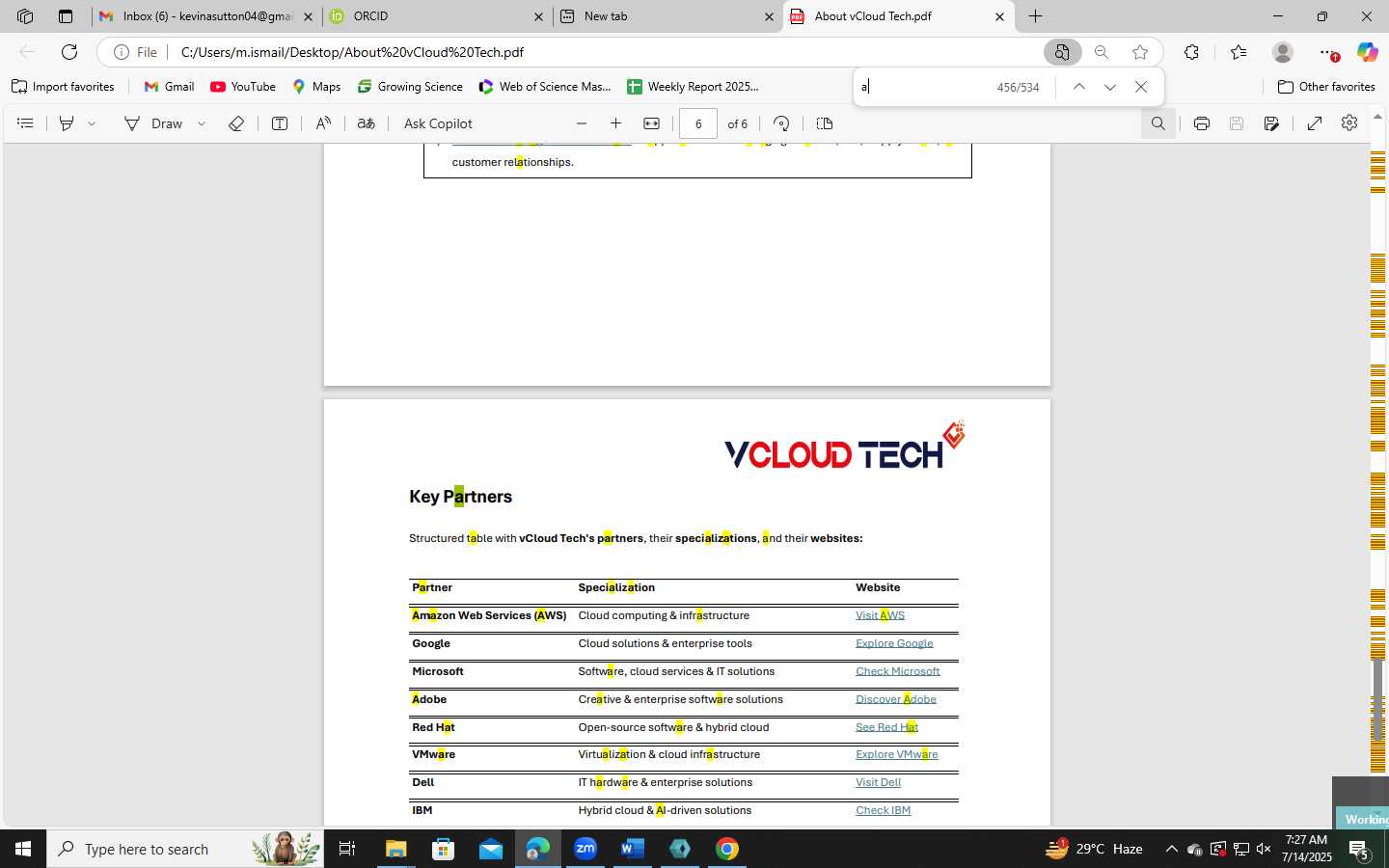Open Maps bookmark
Image resolution: width=1389 pixels, height=868 pixels.
(316, 87)
